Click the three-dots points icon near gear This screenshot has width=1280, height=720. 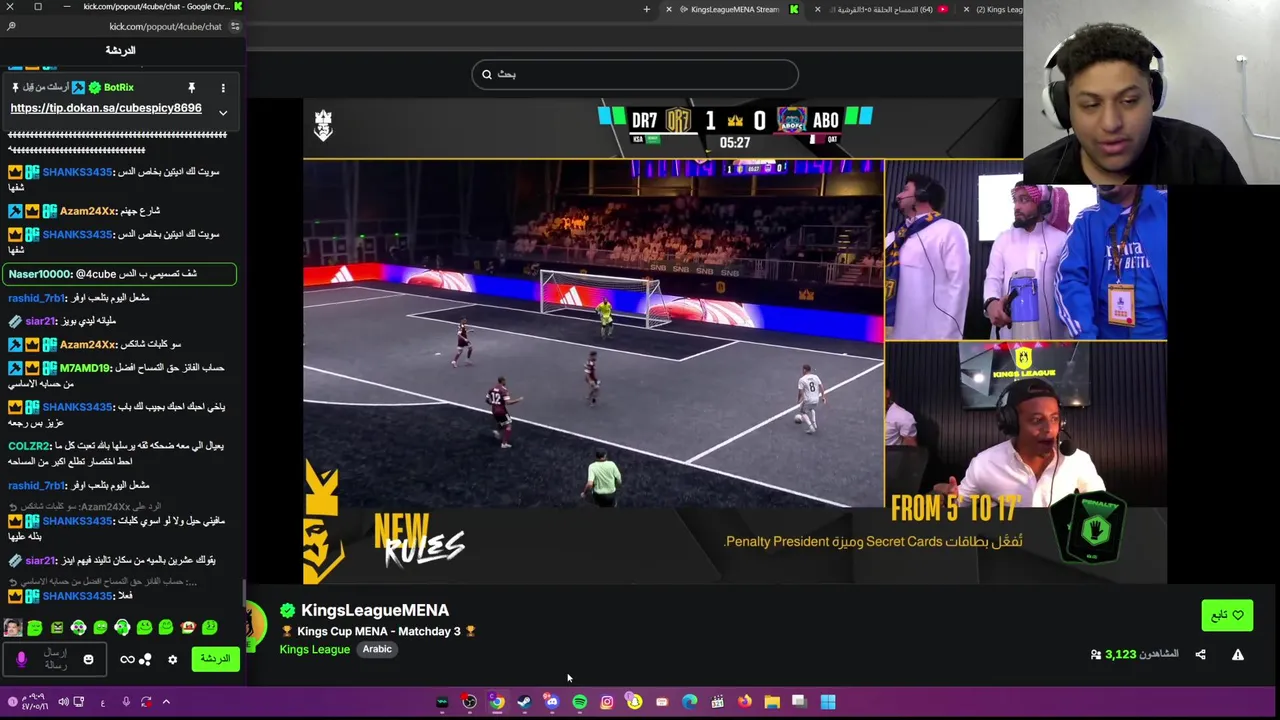pyautogui.click(x=146, y=659)
